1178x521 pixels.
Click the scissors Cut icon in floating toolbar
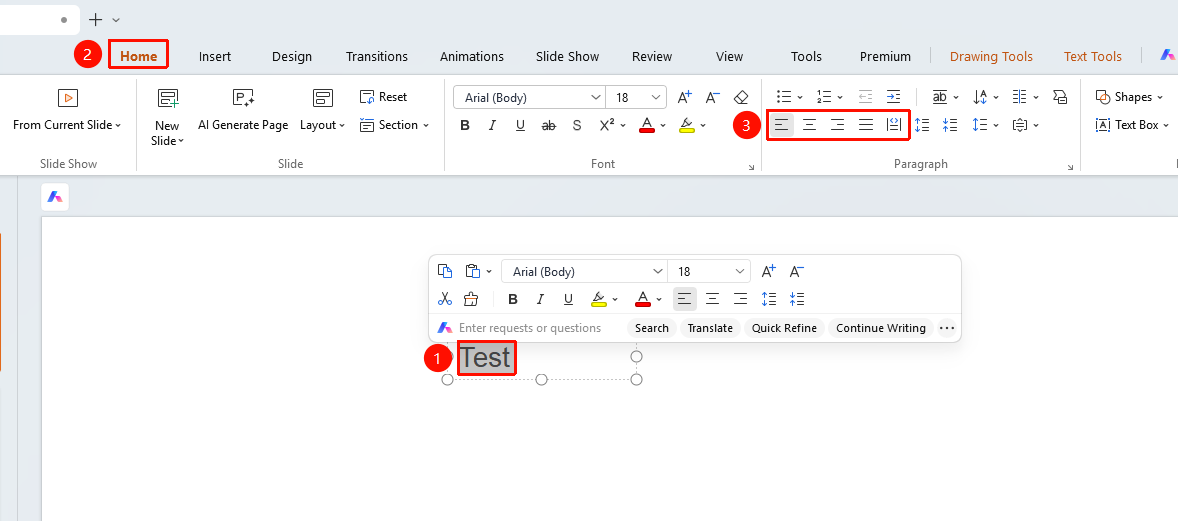[445, 299]
